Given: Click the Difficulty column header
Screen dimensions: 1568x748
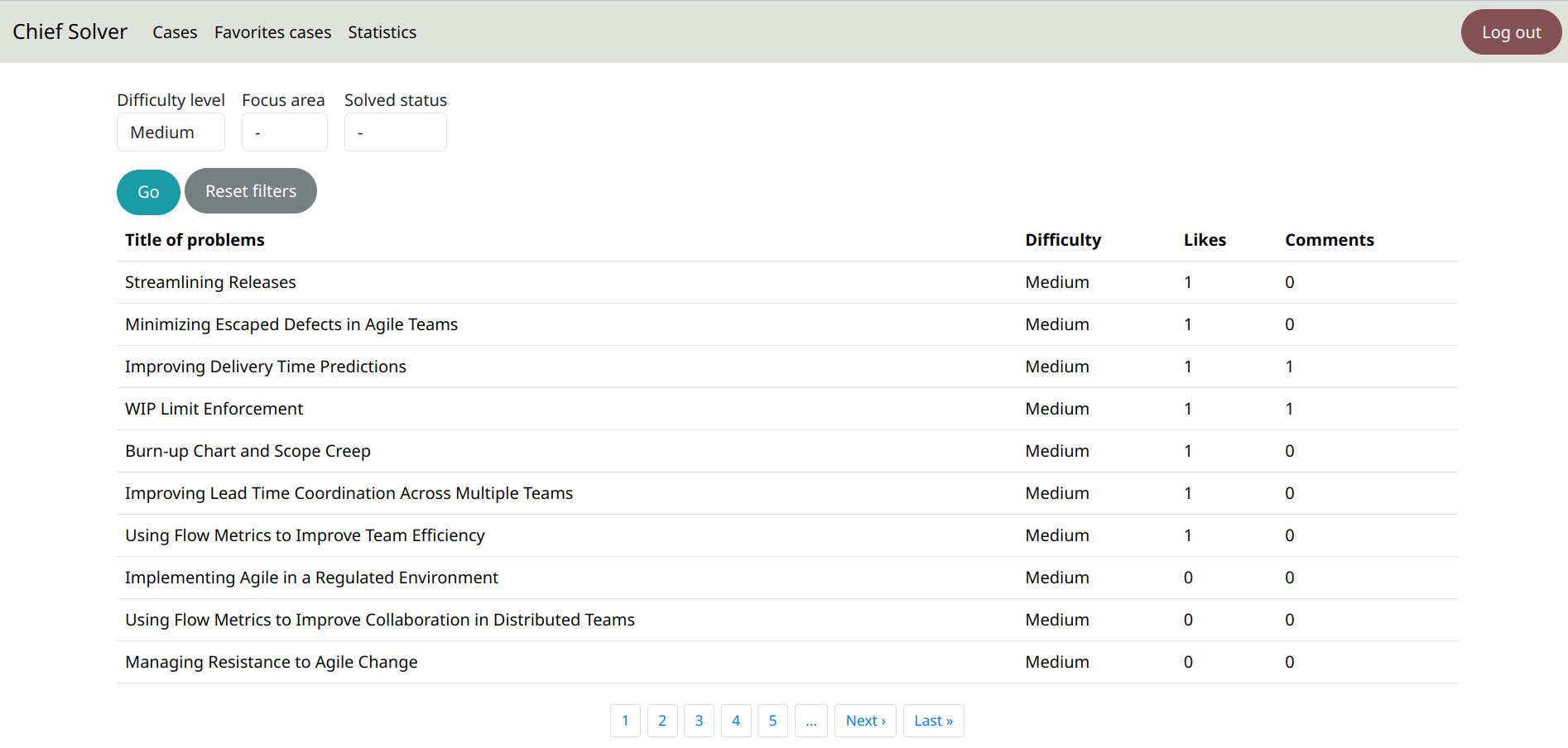Looking at the screenshot, I should [x=1063, y=240].
